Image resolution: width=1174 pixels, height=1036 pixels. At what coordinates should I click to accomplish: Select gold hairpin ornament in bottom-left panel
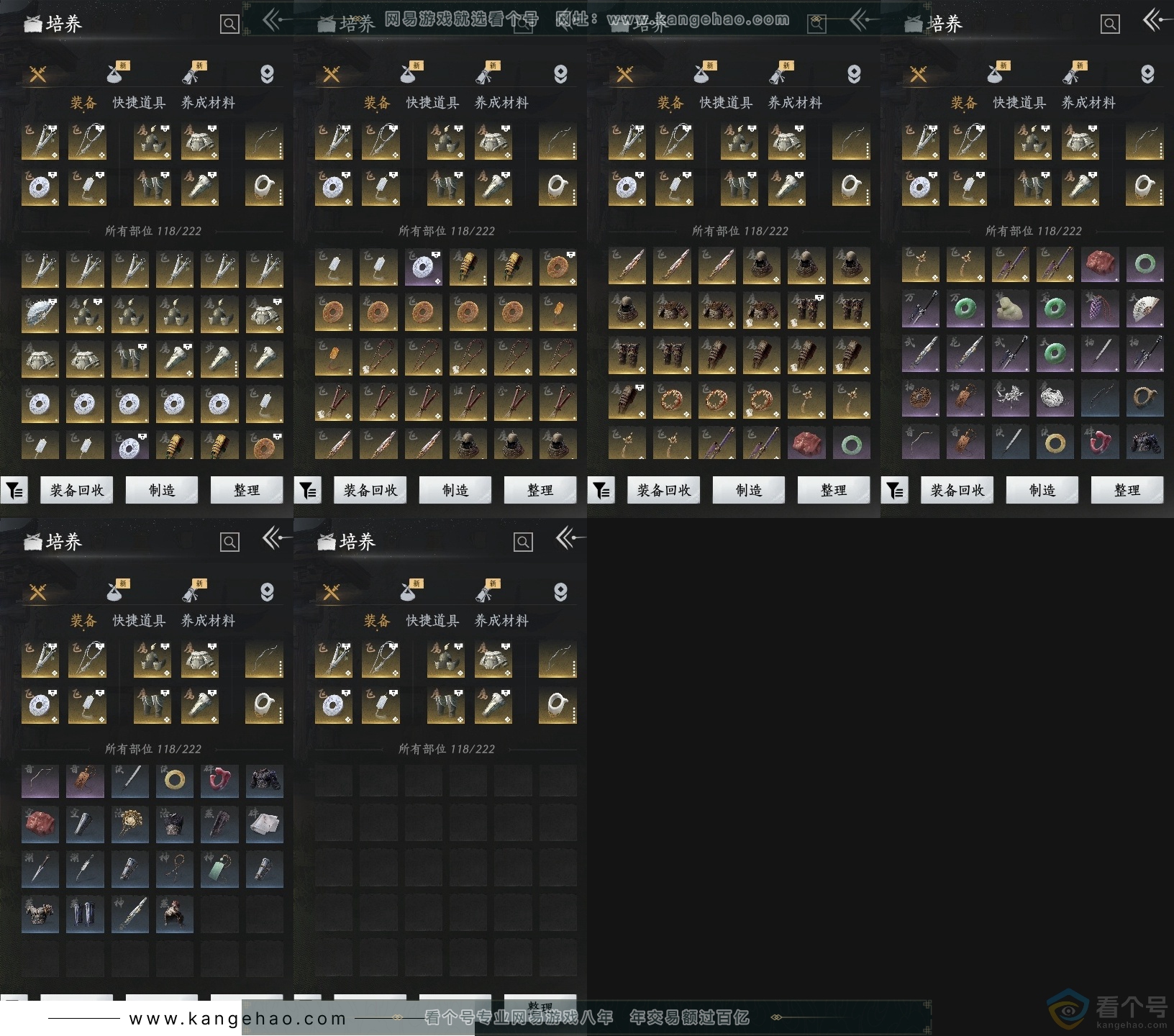(x=130, y=824)
